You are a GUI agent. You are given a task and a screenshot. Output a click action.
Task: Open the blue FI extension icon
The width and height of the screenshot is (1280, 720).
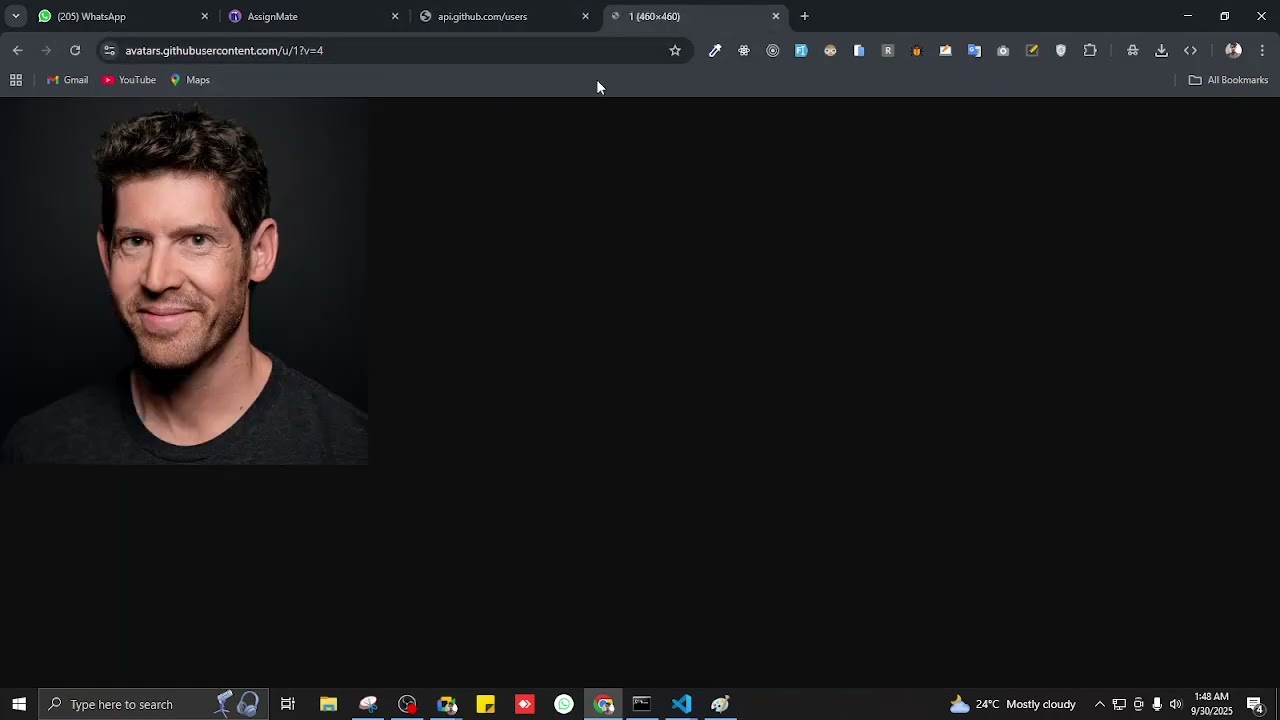click(x=801, y=50)
